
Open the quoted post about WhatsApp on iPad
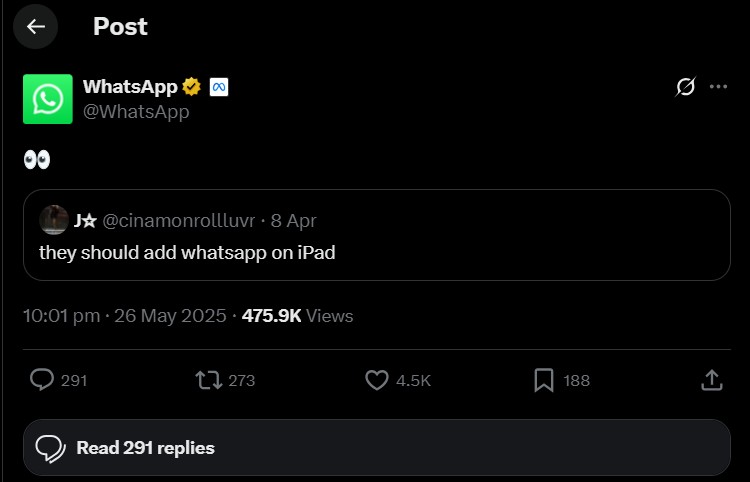tap(376, 252)
